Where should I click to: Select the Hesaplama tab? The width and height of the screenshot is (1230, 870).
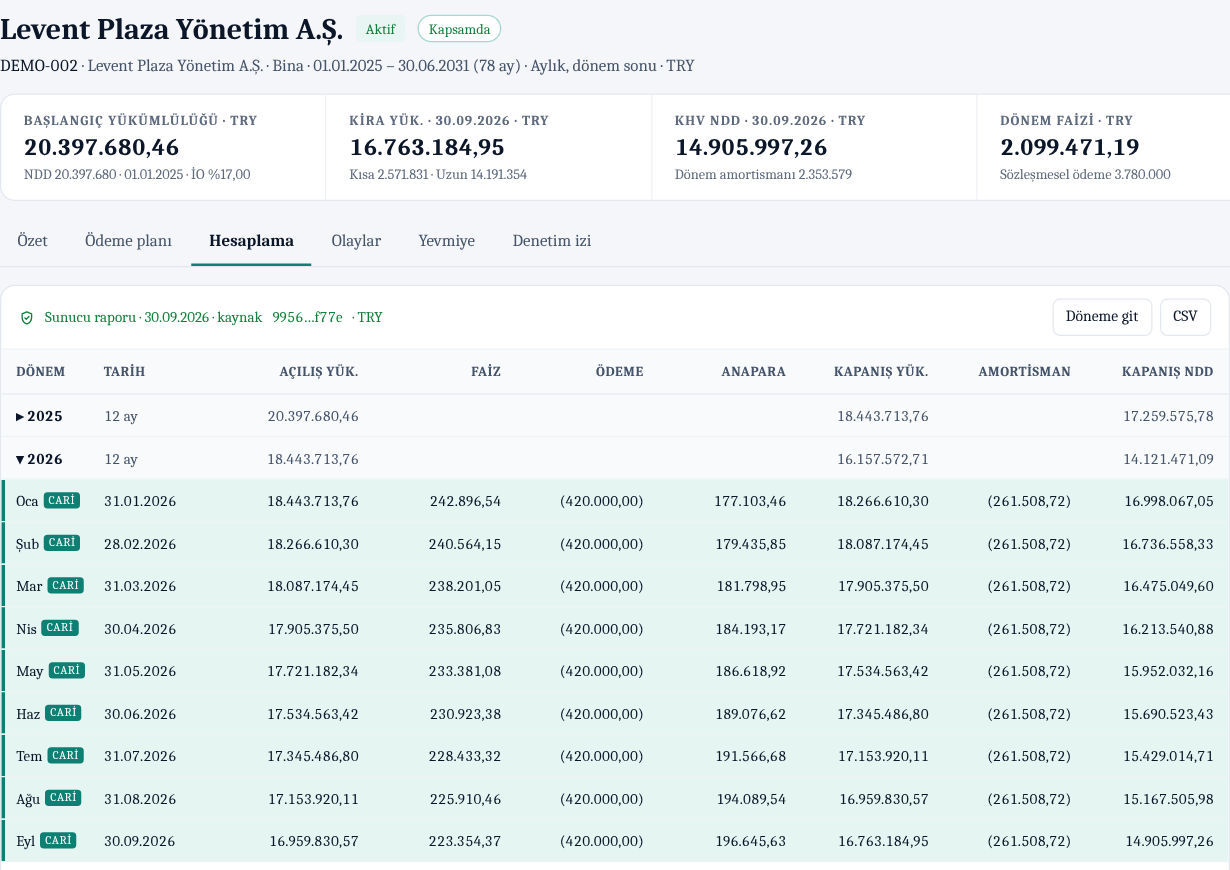click(251, 241)
